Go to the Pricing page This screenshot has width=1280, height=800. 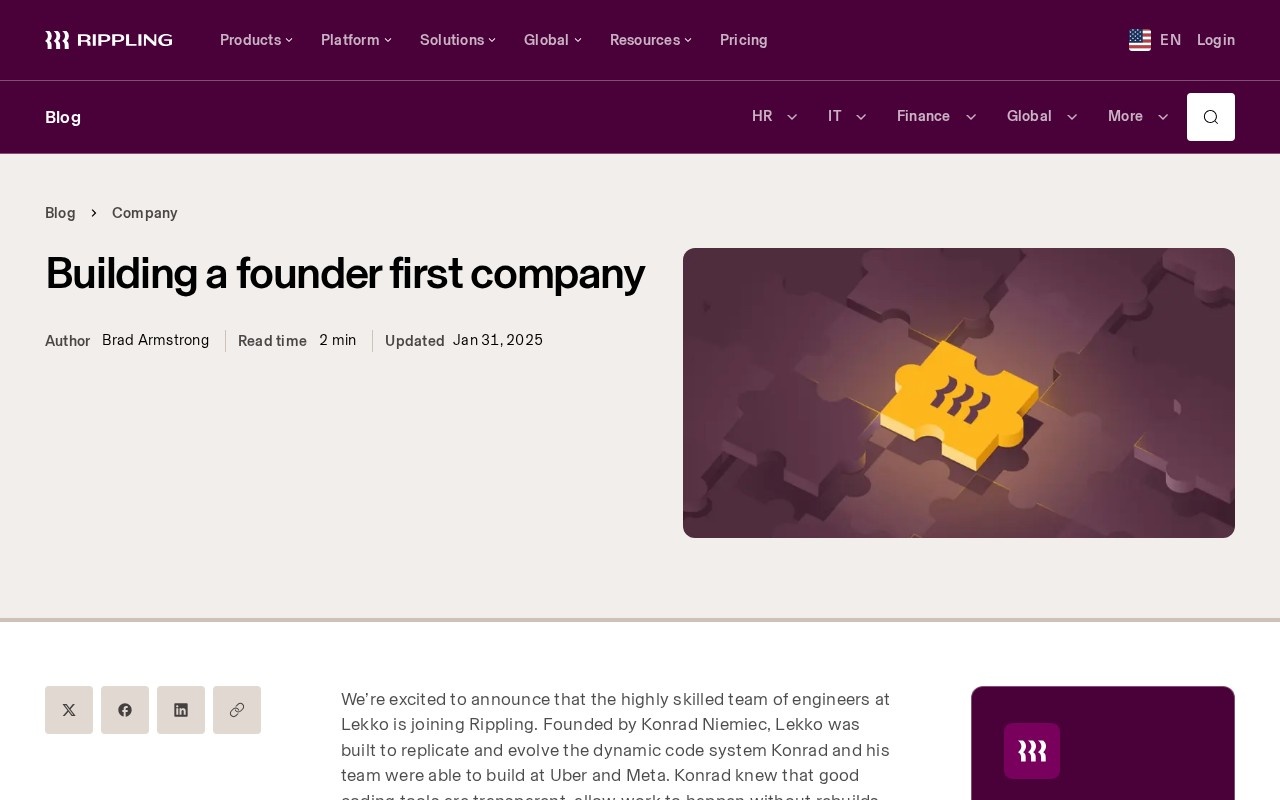(744, 40)
